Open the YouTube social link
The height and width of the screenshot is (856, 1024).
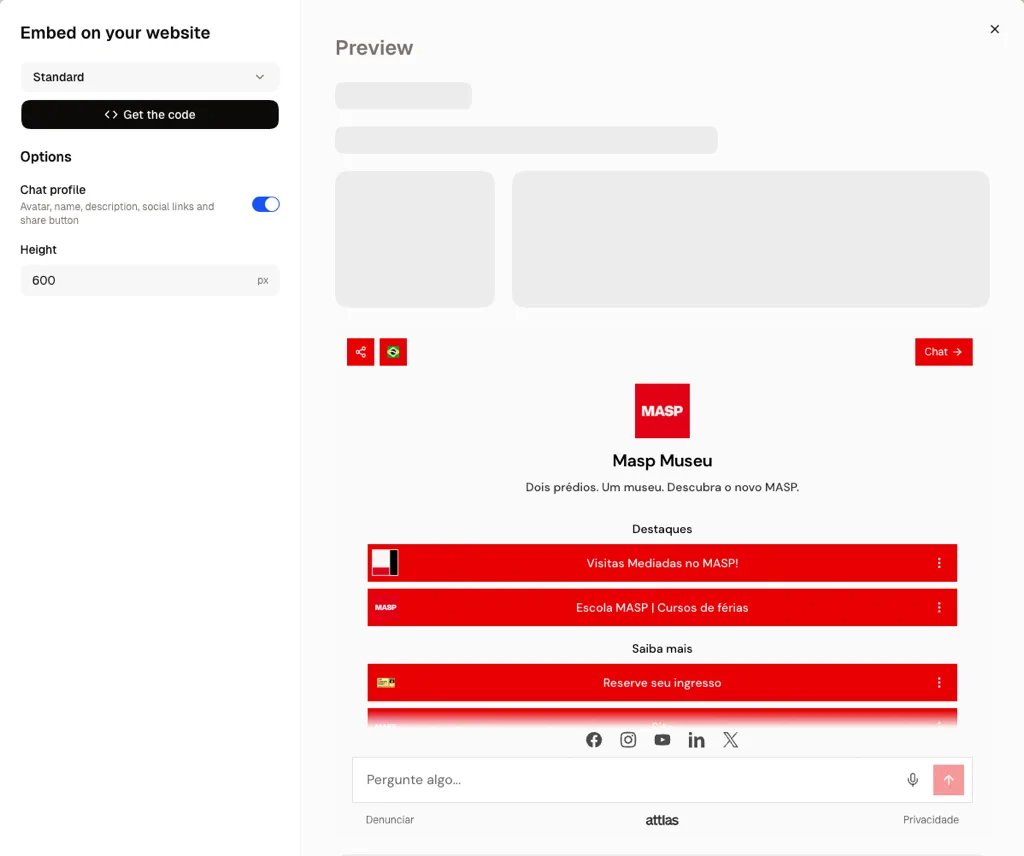[662, 740]
